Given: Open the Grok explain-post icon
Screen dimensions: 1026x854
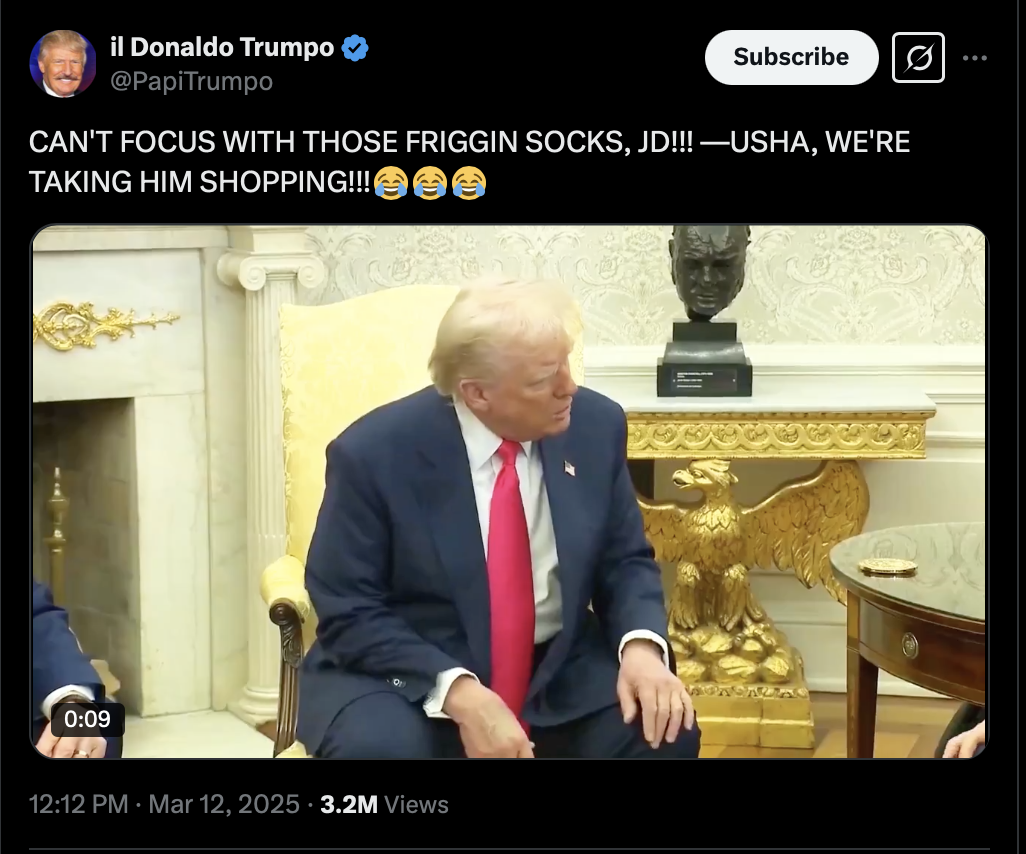Looking at the screenshot, I should (x=918, y=58).
